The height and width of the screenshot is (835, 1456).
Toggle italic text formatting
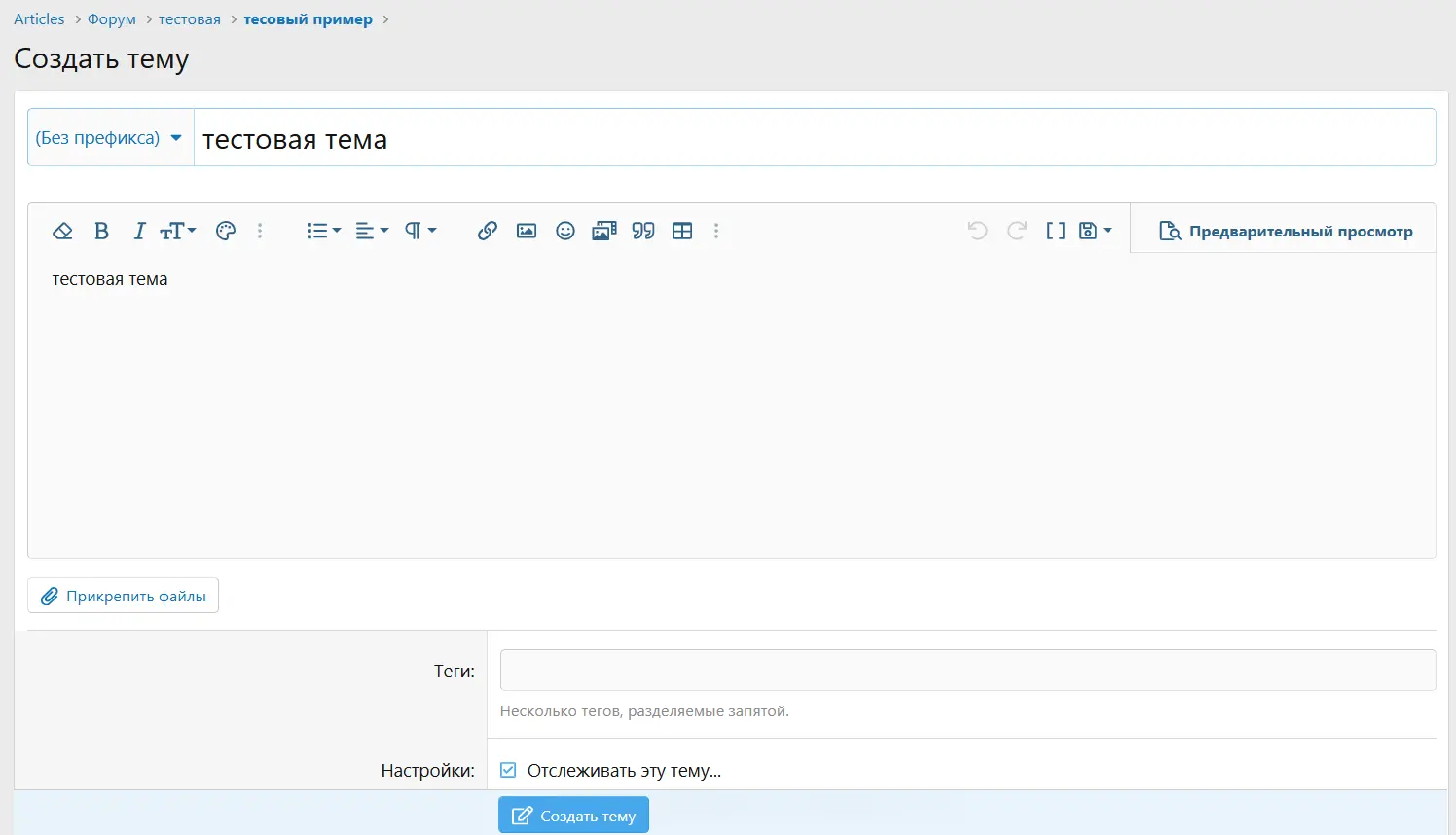coord(139,231)
